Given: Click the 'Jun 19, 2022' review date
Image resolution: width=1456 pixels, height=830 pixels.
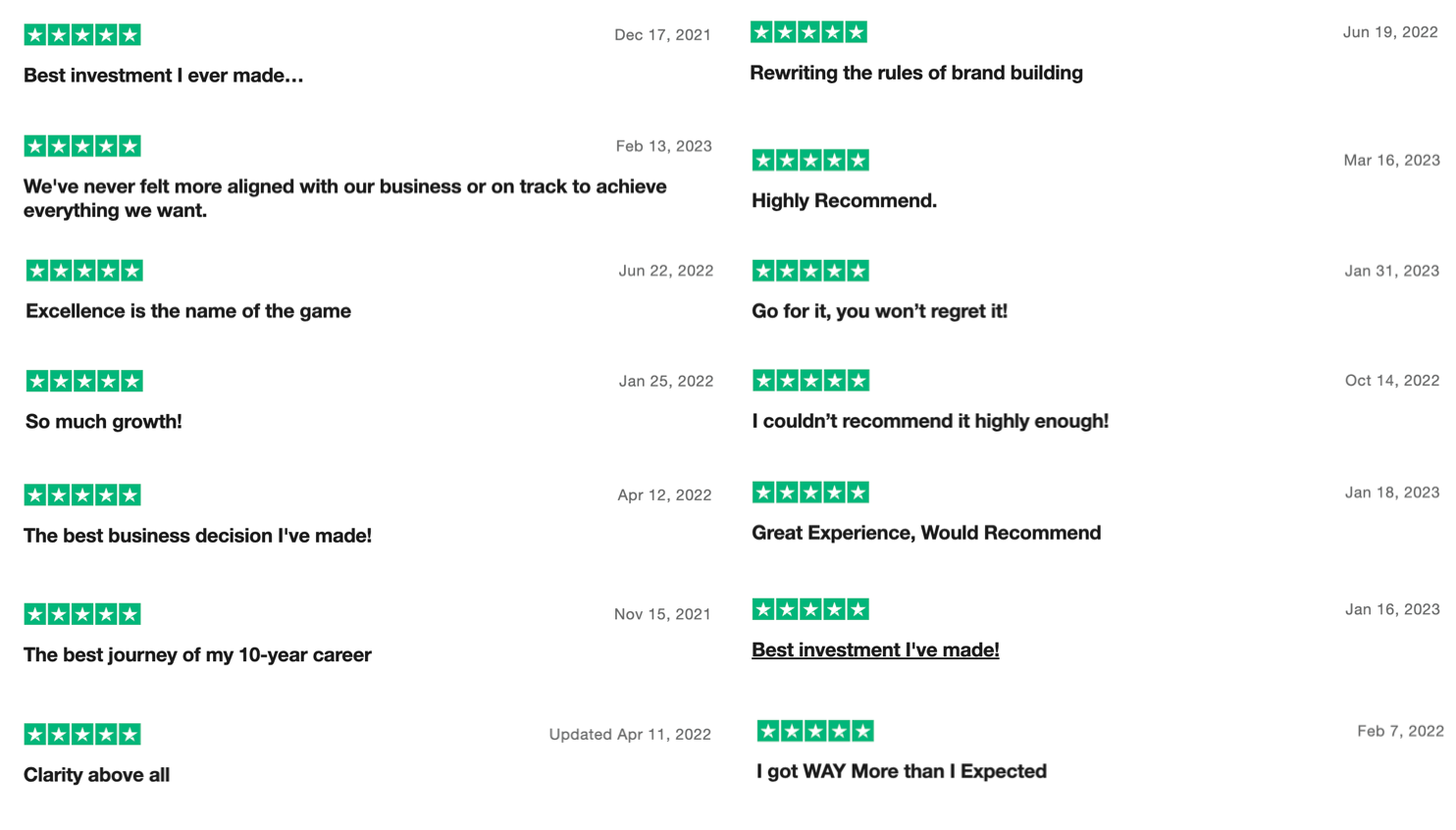Looking at the screenshot, I should click(1390, 32).
